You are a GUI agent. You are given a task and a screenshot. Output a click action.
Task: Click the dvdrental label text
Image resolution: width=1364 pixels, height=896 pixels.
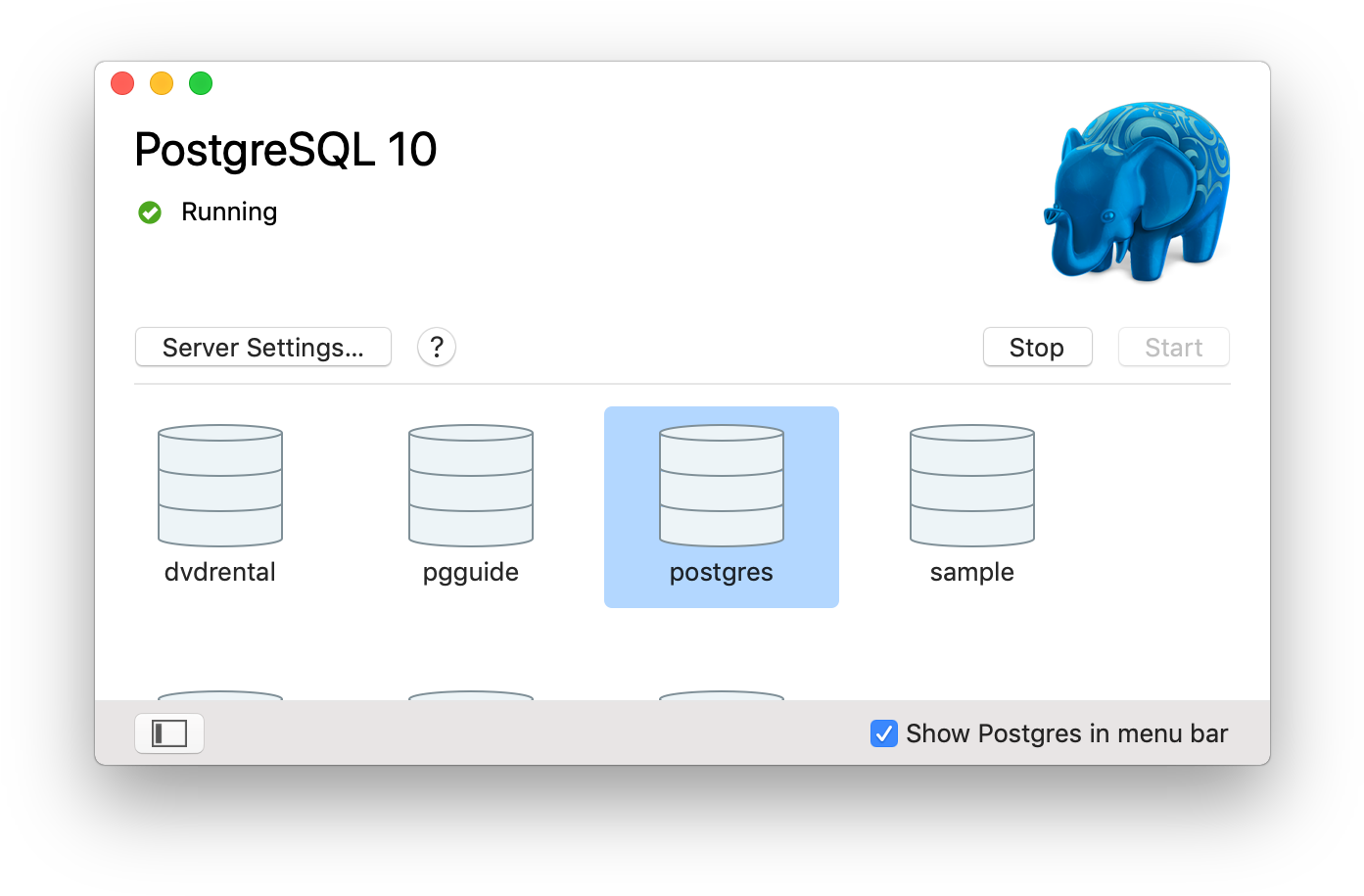click(x=220, y=572)
